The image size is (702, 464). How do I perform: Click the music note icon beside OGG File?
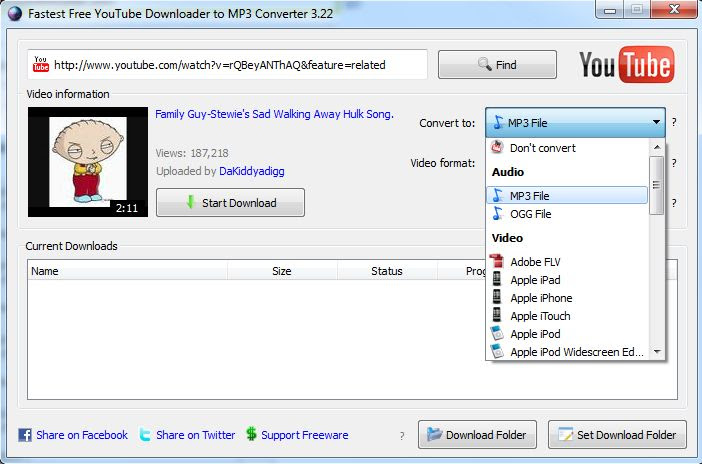pos(497,213)
